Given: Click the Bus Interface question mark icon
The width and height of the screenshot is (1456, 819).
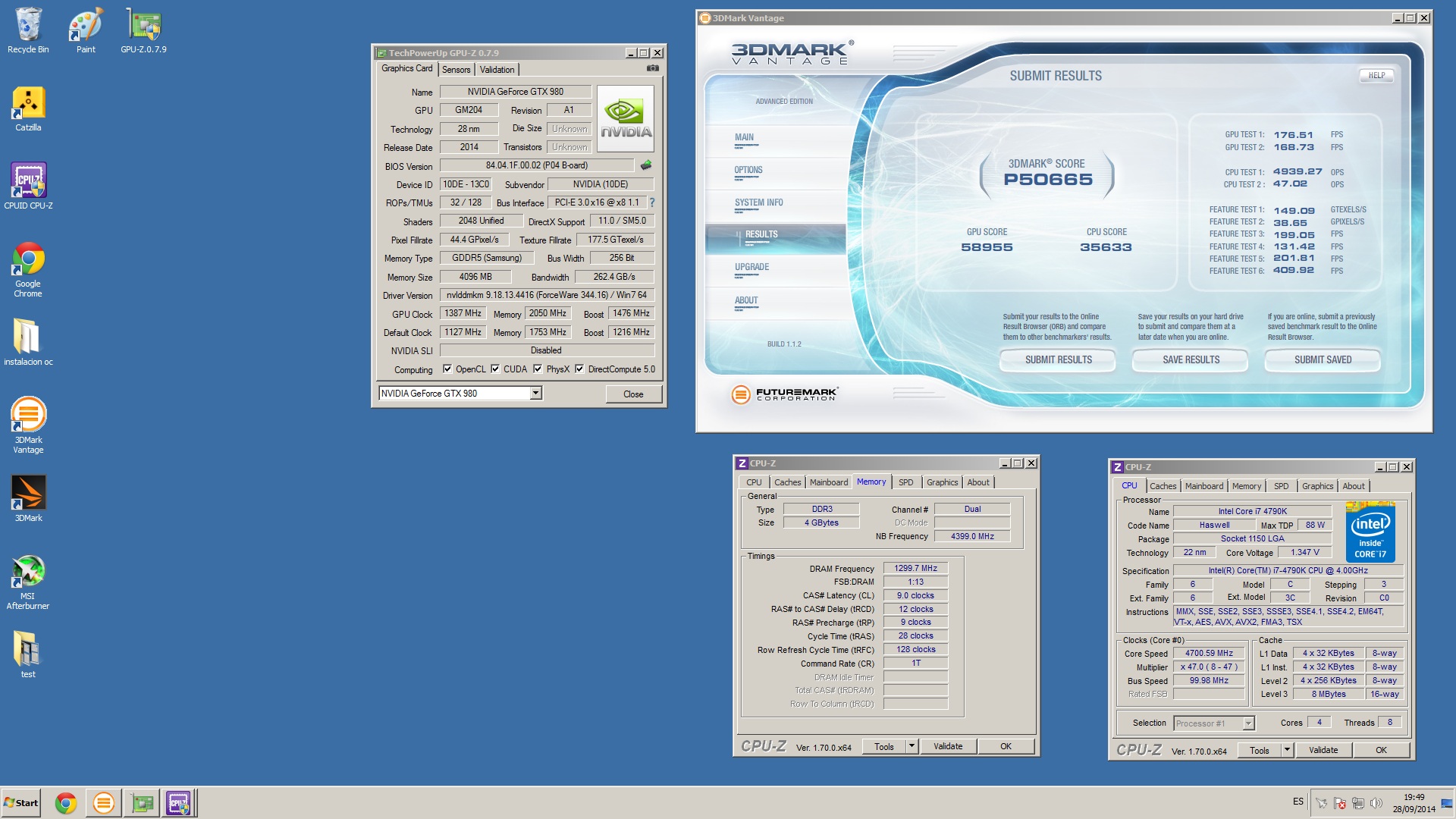Looking at the screenshot, I should pos(652,202).
